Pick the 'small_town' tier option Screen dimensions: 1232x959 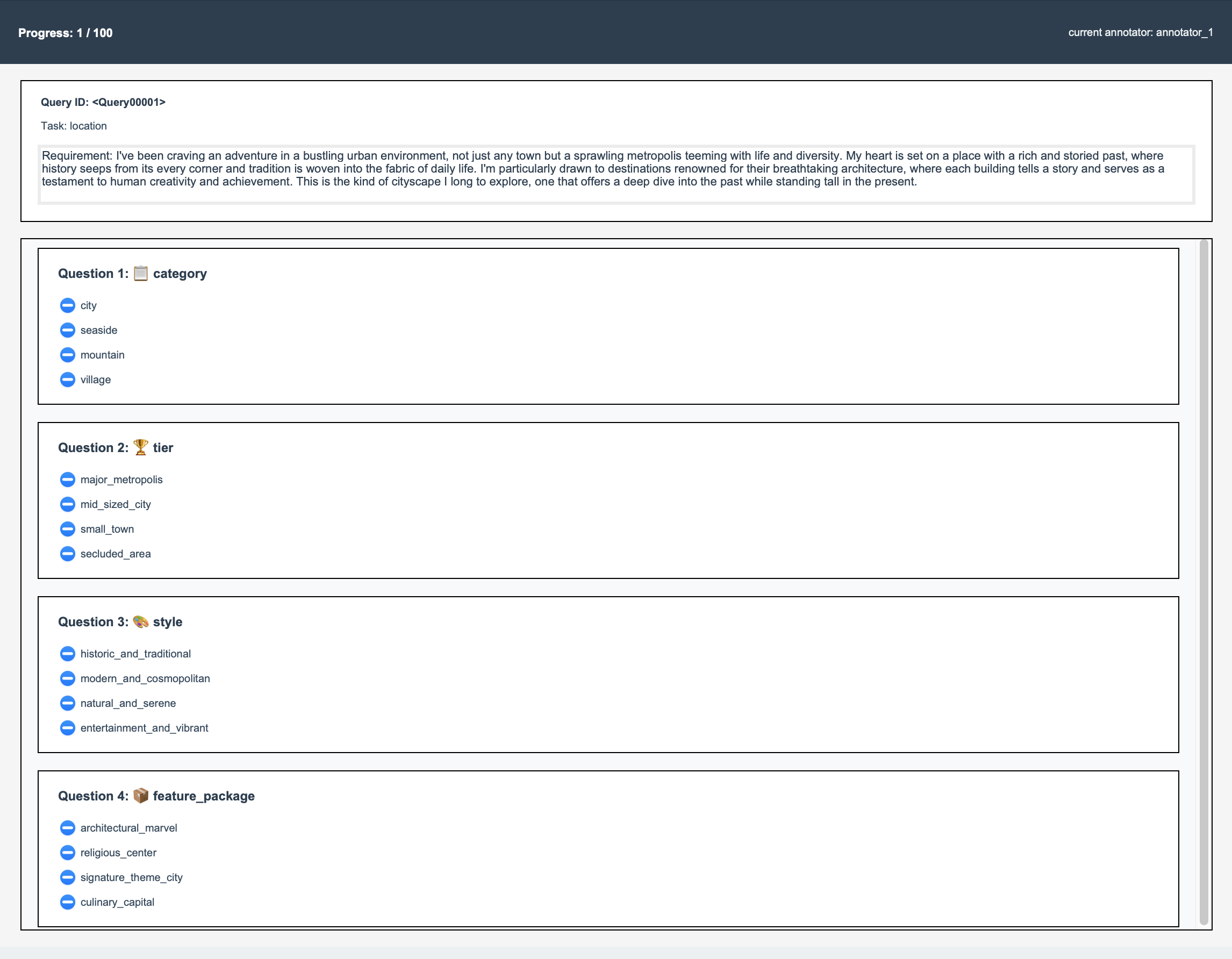click(67, 529)
